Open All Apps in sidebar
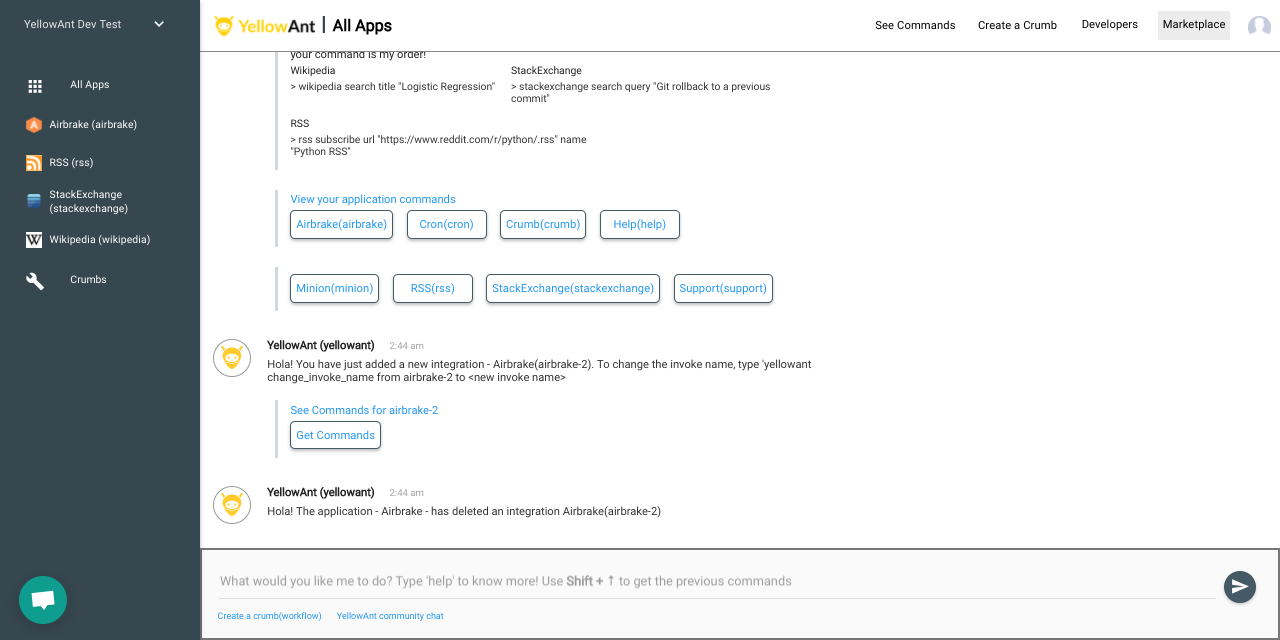The height and width of the screenshot is (640, 1280). [89, 85]
